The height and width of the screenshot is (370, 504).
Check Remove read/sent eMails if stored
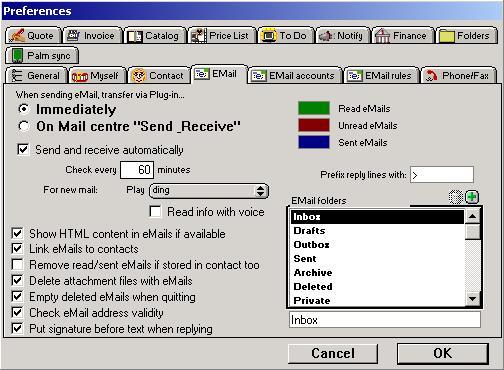17,265
